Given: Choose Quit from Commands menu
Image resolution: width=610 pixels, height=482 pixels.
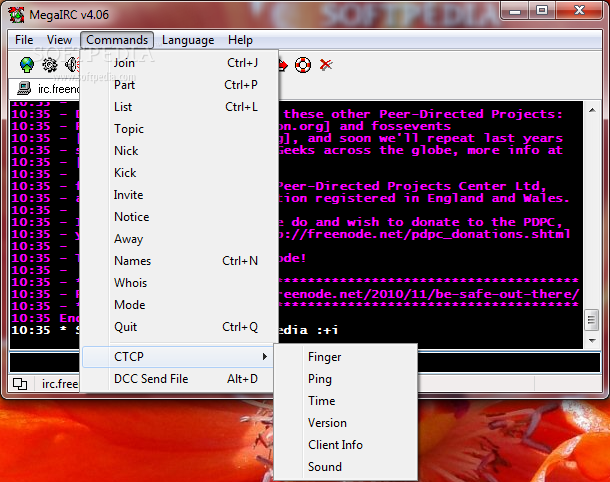Looking at the screenshot, I should tap(179, 327).
